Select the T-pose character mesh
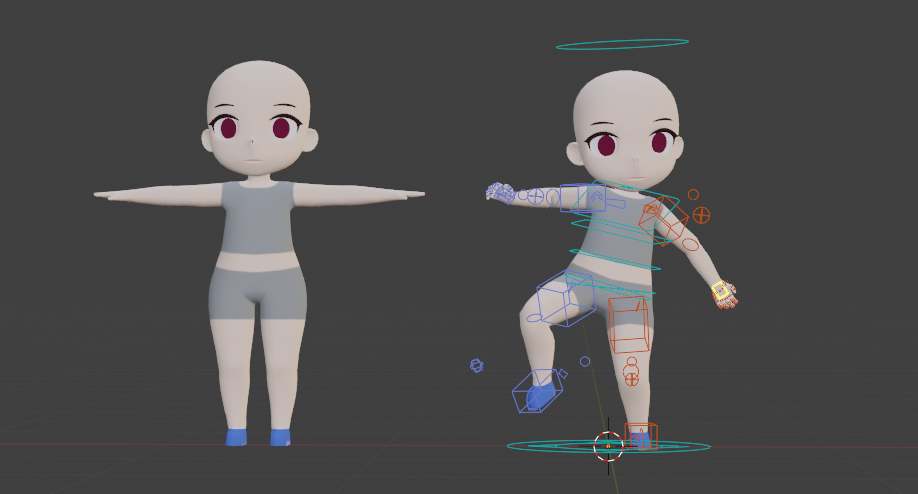This screenshot has height=494, width=918. pyautogui.click(x=259, y=253)
